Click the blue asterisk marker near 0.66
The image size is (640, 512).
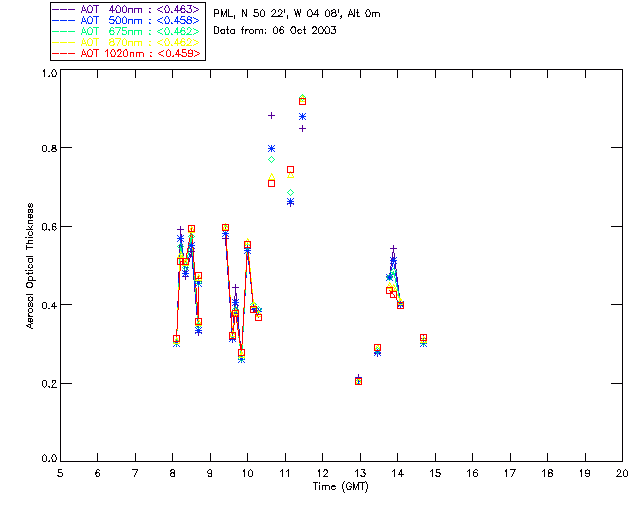point(290,202)
